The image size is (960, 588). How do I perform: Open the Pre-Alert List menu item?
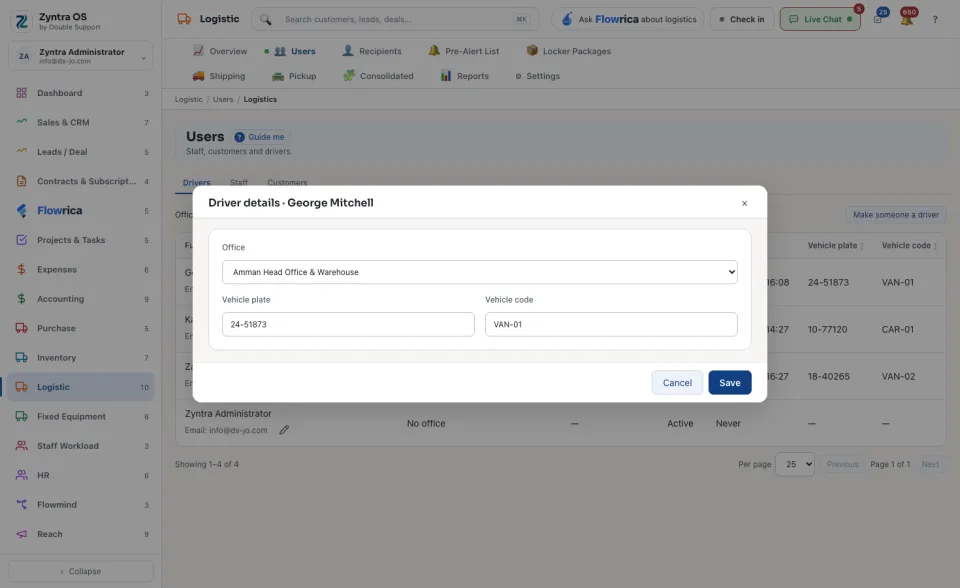pos(463,51)
